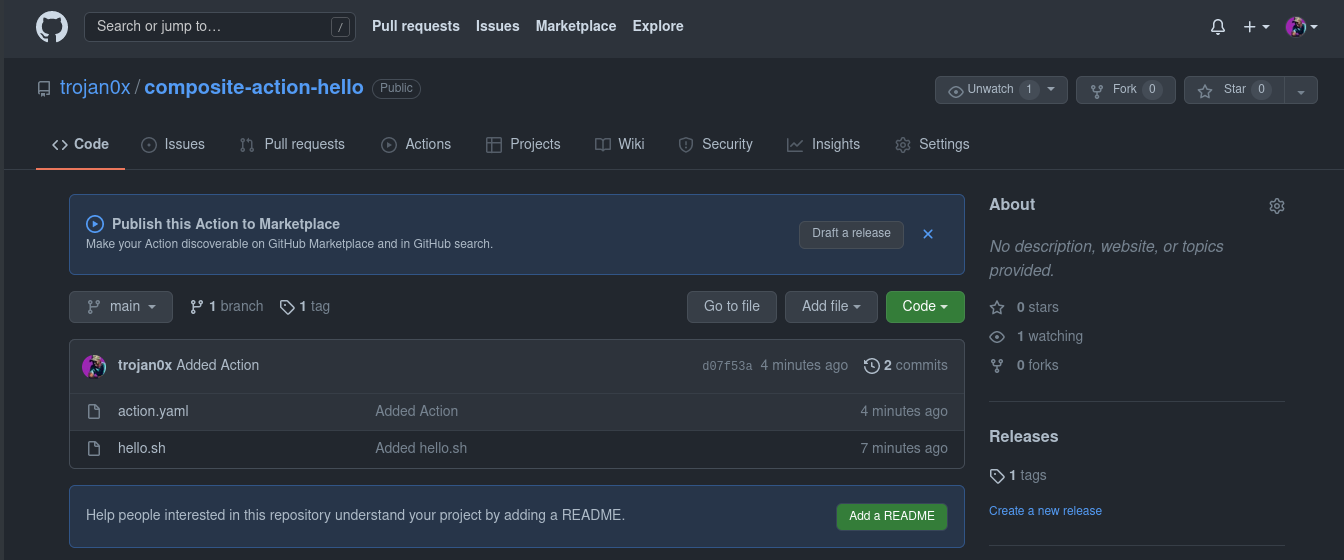The height and width of the screenshot is (560, 1344).
Task: Open the user avatar menu
Action: pos(1301,27)
